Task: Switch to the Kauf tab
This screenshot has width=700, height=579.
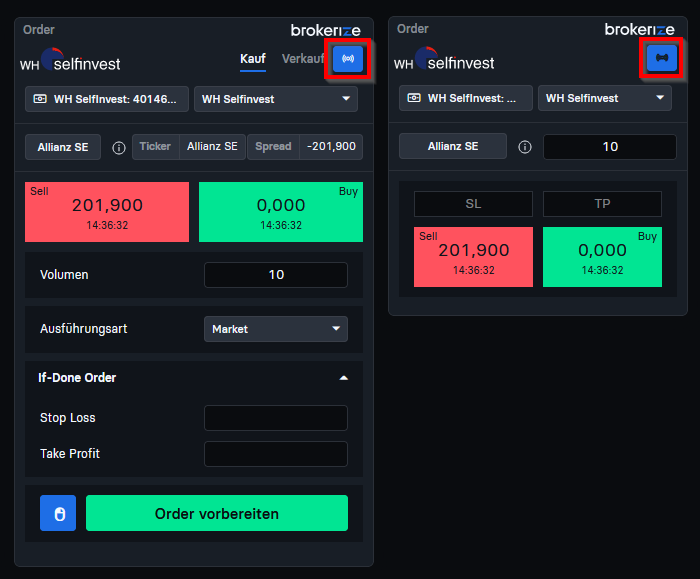Action: pyautogui.click(x=253, y=59)
